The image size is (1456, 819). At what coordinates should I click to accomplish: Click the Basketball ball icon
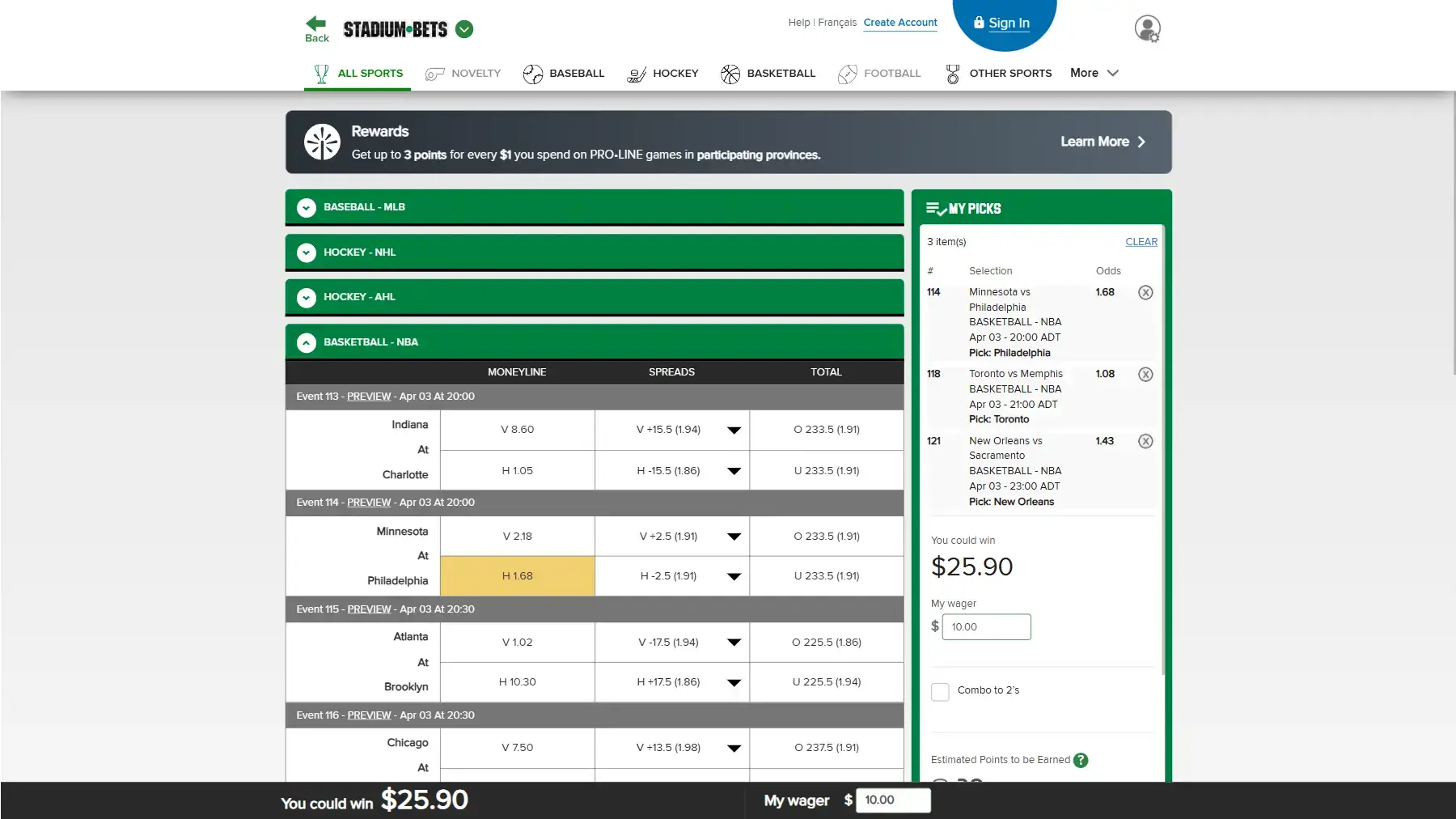pyautogui.click(x=730, y=74)
